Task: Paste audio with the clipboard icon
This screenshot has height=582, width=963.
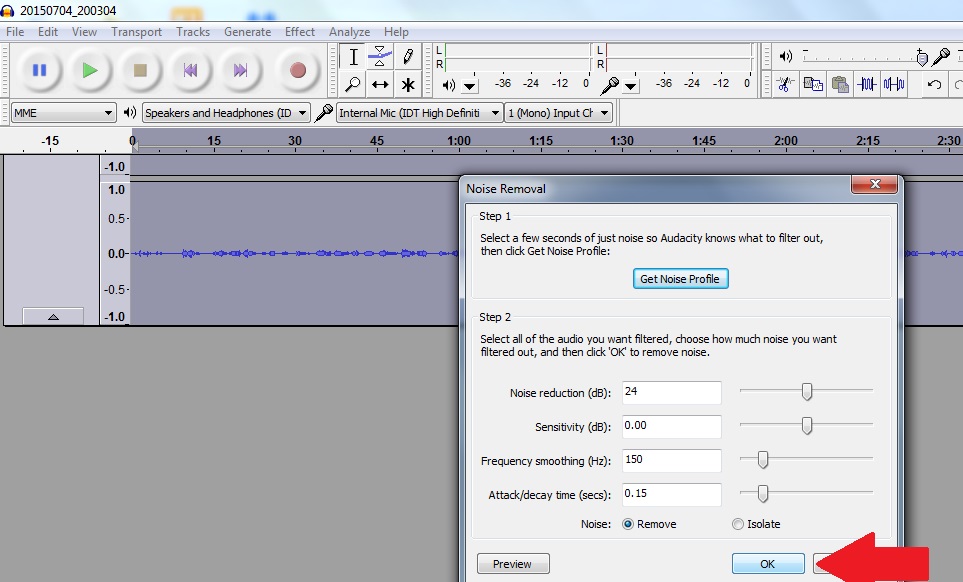Action: 840,84
